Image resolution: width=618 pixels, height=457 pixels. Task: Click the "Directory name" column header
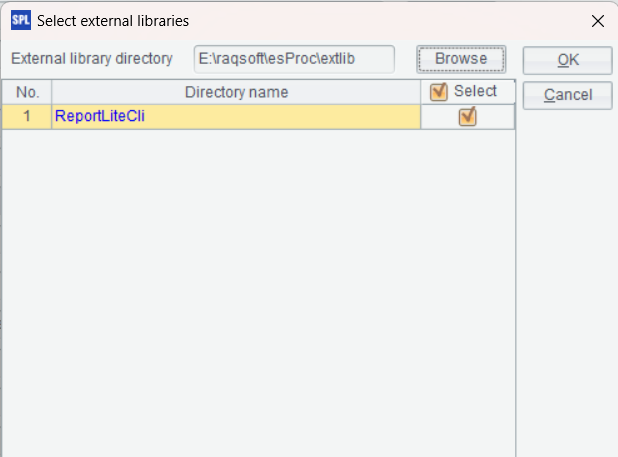point(236,92)
